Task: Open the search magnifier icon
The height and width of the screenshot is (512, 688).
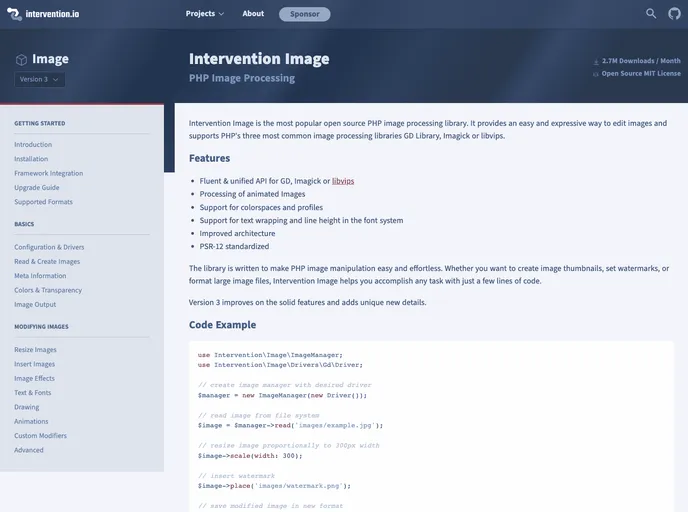Action: (x=651, y=14)
